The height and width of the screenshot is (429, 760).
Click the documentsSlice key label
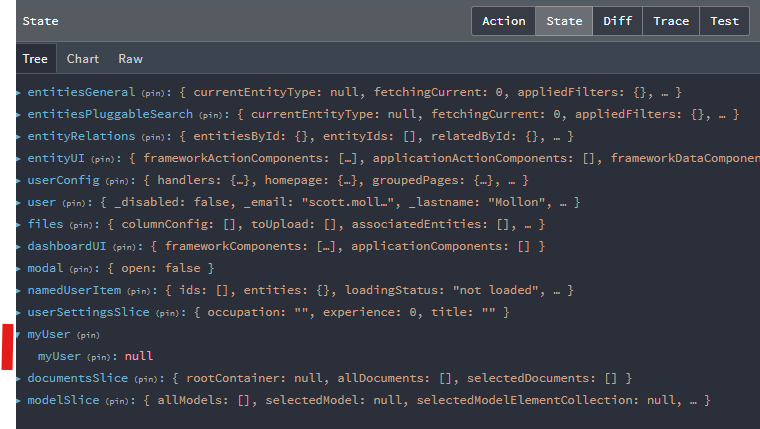(x=78, y=378)
